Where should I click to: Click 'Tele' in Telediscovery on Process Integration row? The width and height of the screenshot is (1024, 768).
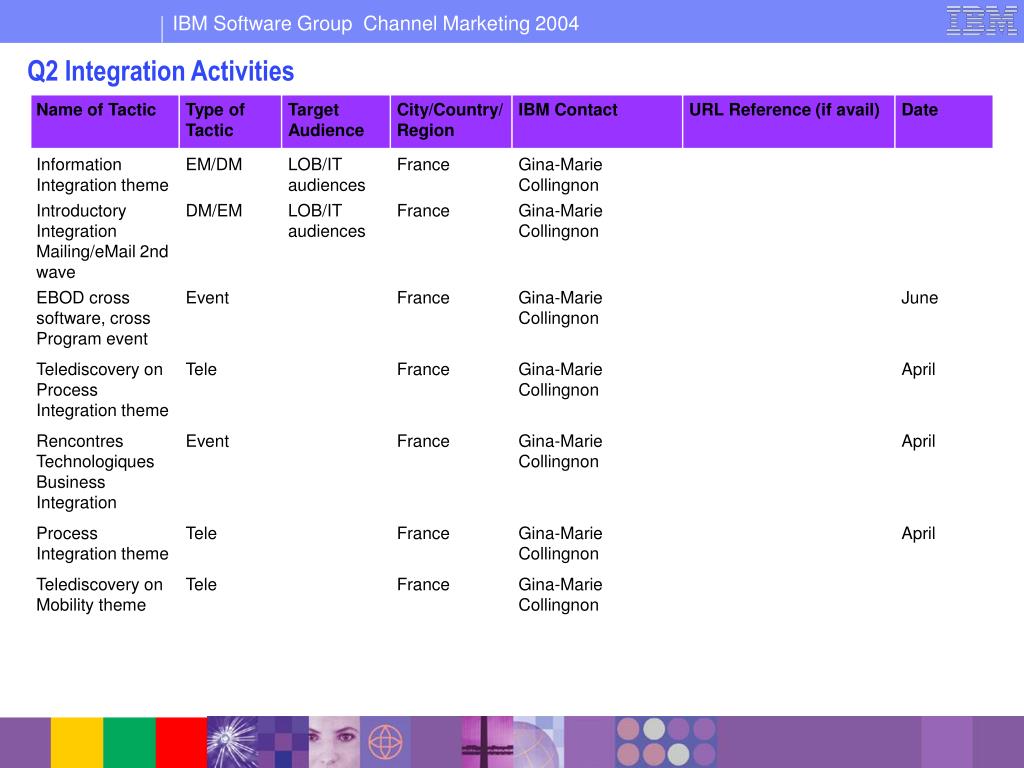click(201, 370)
